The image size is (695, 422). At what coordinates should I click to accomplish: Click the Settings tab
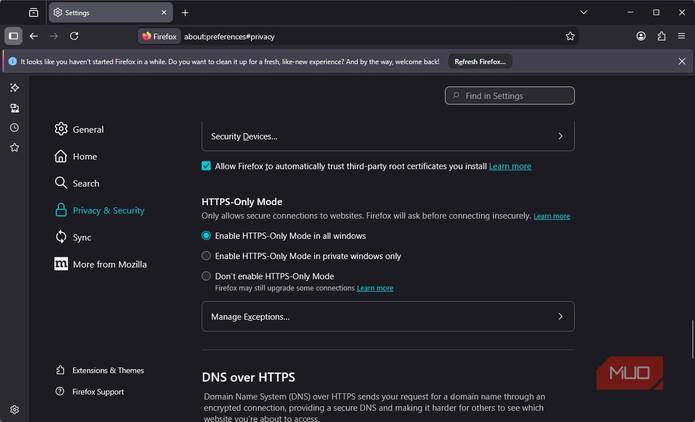[x=111, y=12]
